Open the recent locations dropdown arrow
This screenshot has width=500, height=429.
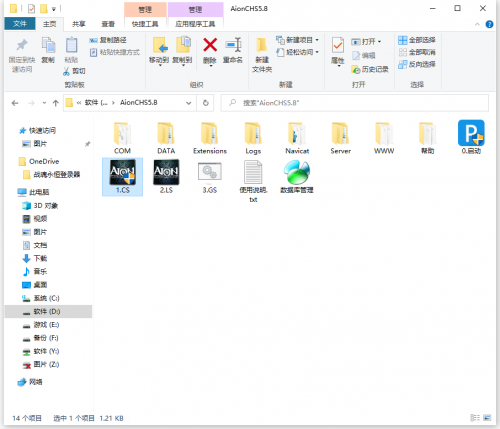coord(44,103)
